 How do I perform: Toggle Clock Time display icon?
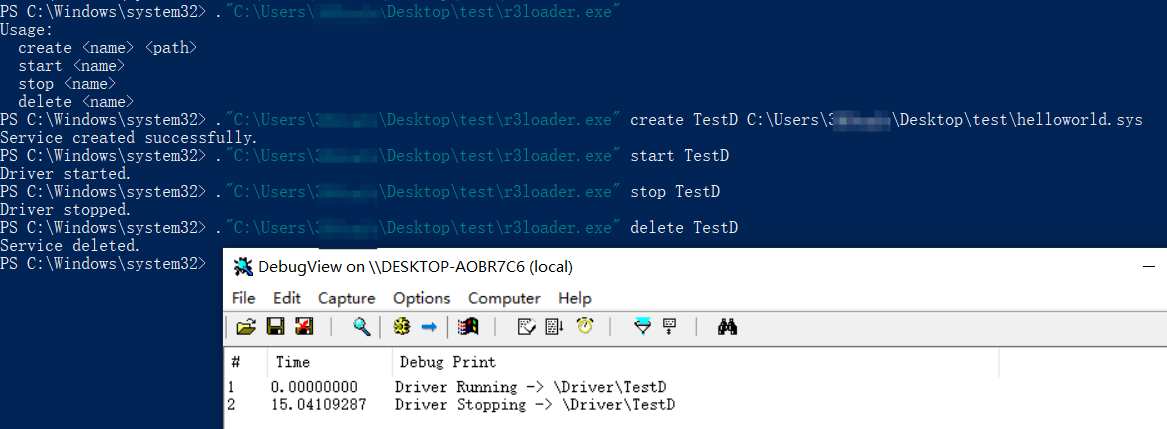tap(585, 326)
